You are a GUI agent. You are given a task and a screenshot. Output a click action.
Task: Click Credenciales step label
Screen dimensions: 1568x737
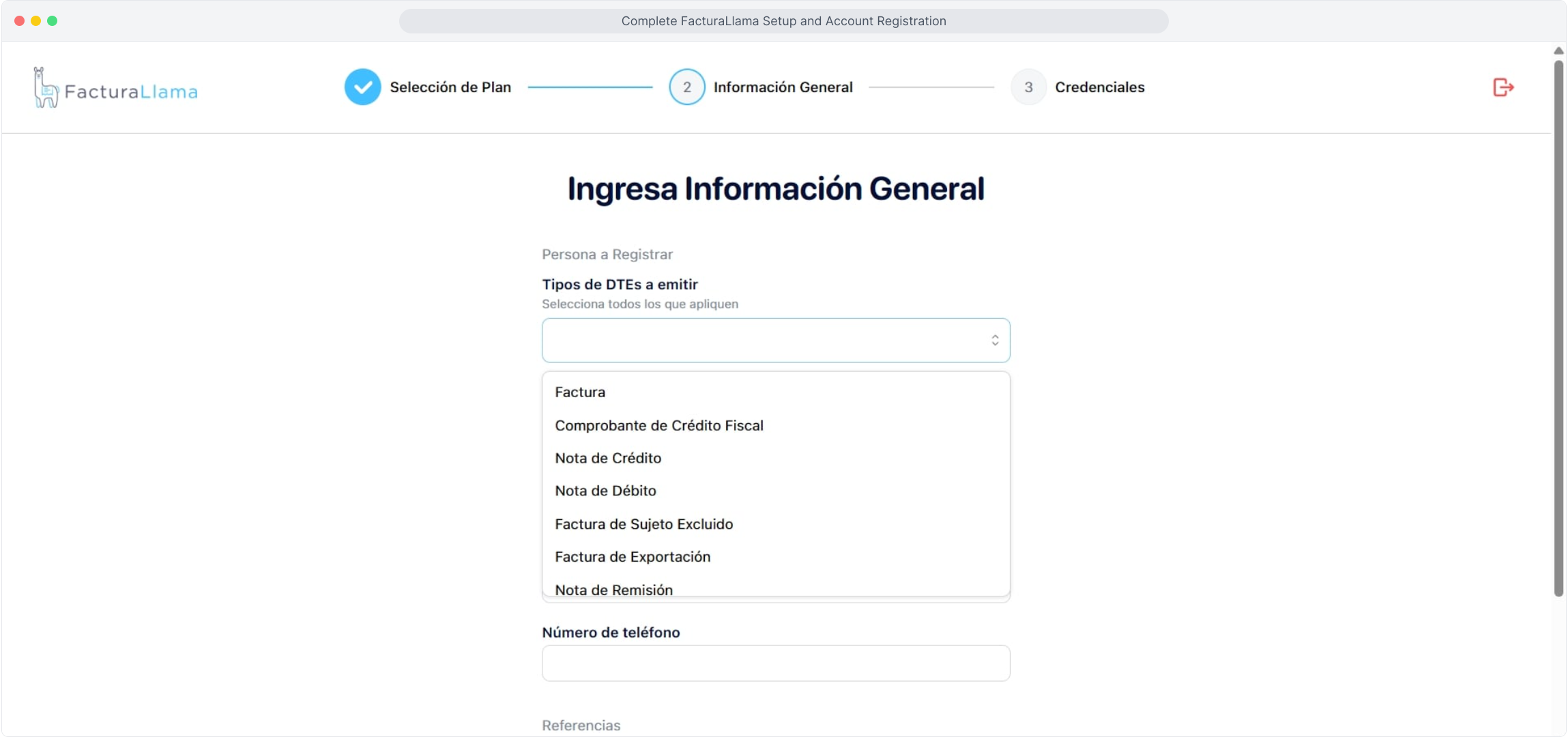(x=1099, y=87)
